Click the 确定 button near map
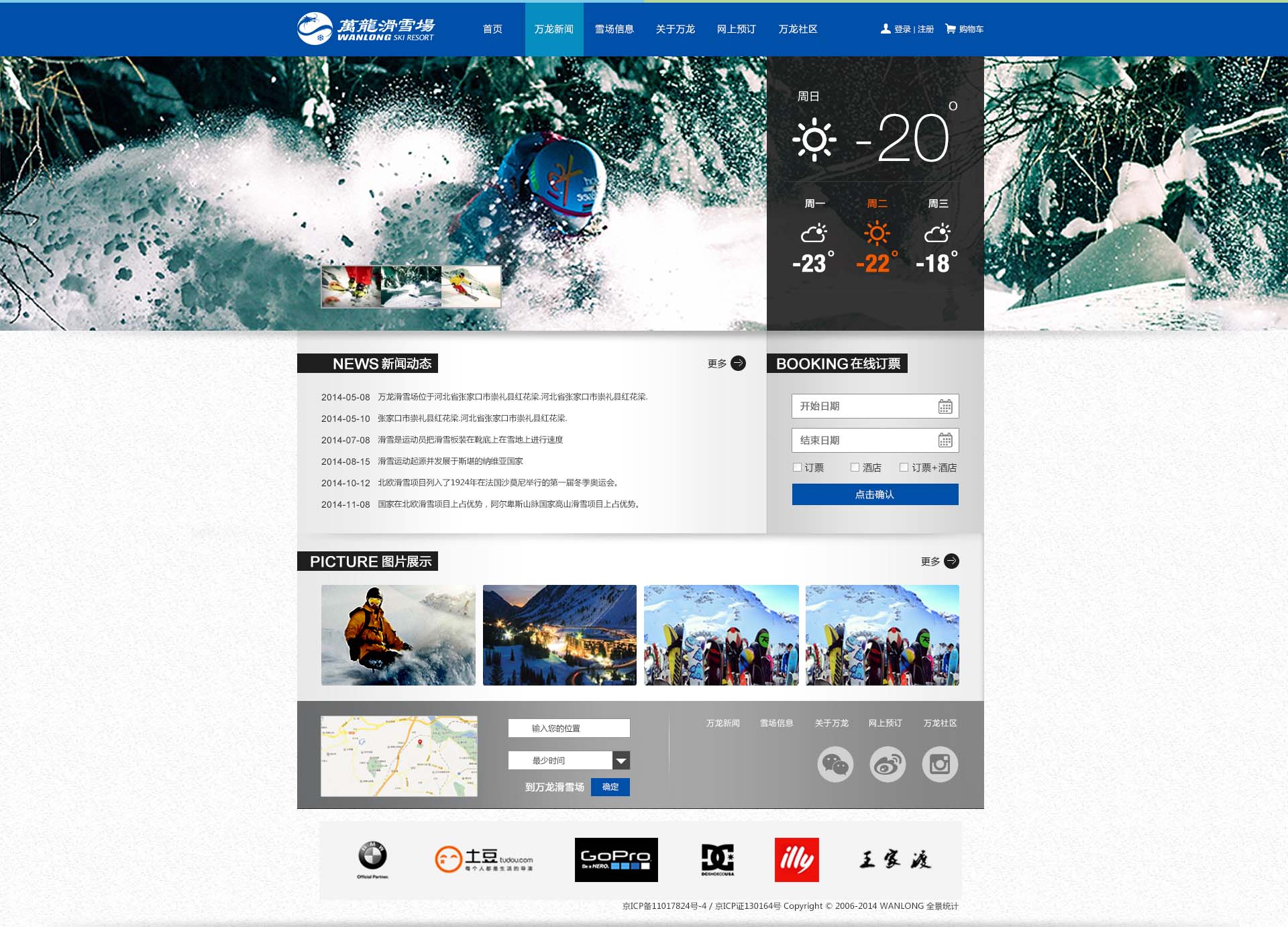This screenshot has height=927, width=1288. [610, 787]
